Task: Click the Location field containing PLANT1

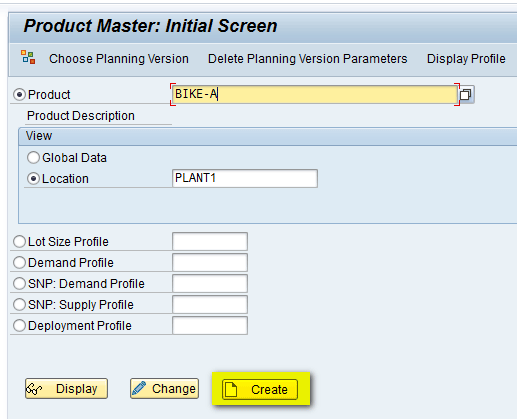Action: 245,178
